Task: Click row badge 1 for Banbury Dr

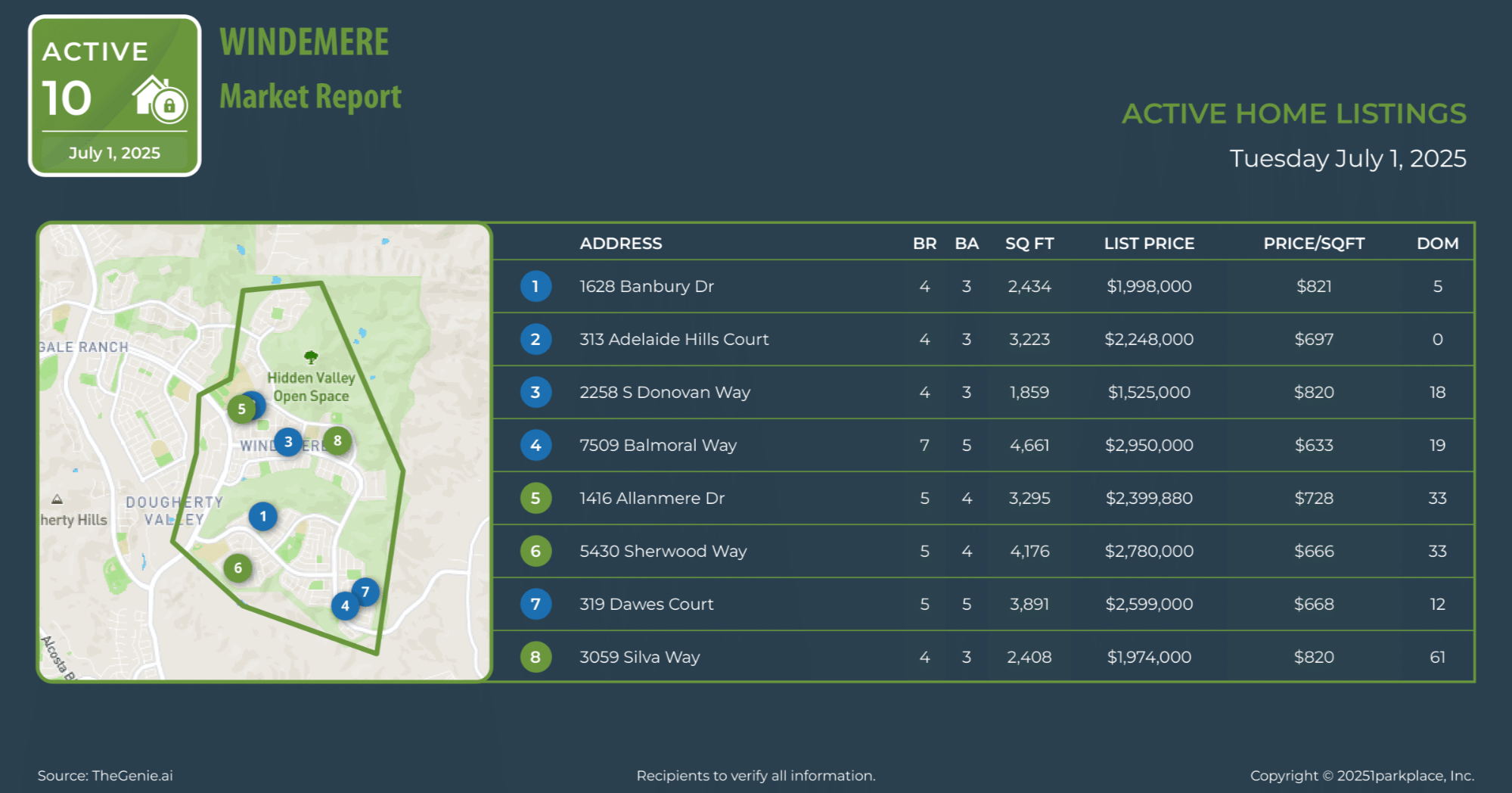Action: click(536, 287)
